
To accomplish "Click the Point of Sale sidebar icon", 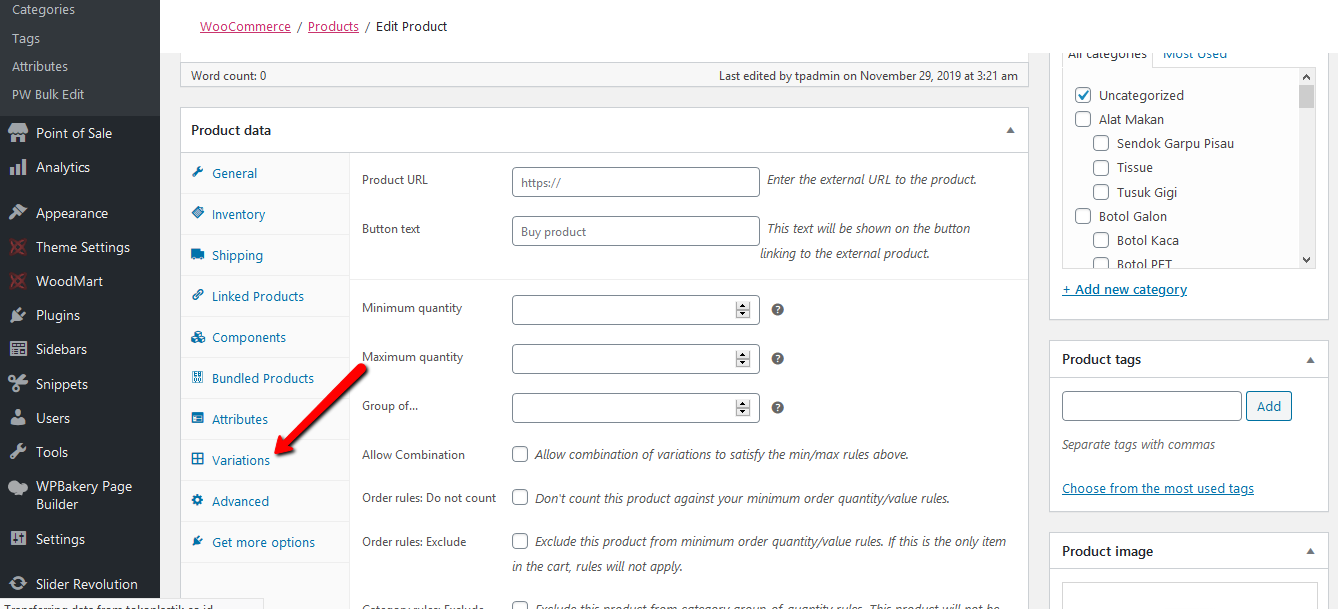I will [18, 133].
